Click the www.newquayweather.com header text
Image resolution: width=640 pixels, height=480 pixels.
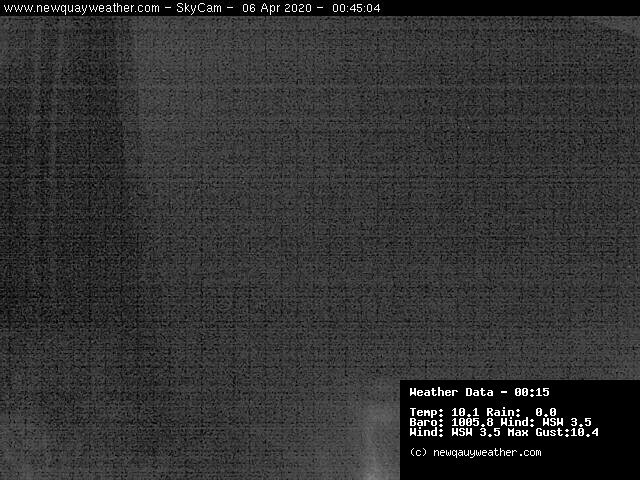[x=82, y=8]
